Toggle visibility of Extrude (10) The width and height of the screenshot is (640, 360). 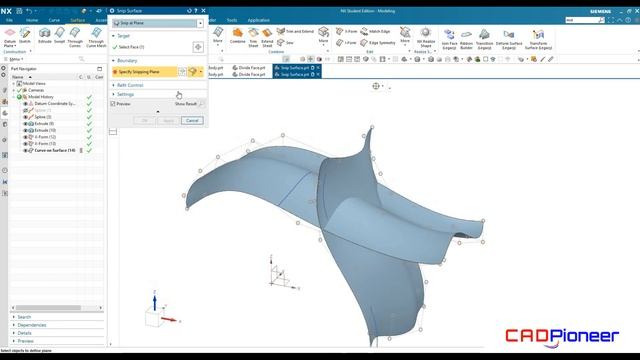[x=25, y=130]
